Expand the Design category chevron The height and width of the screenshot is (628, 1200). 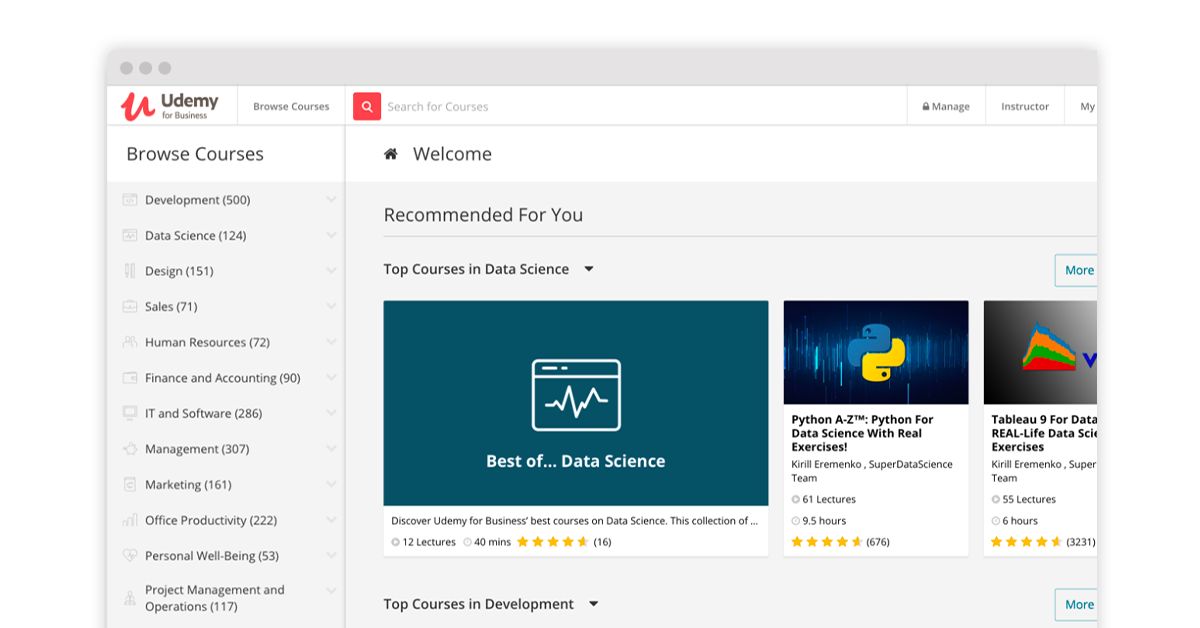(x=331, y=271)
